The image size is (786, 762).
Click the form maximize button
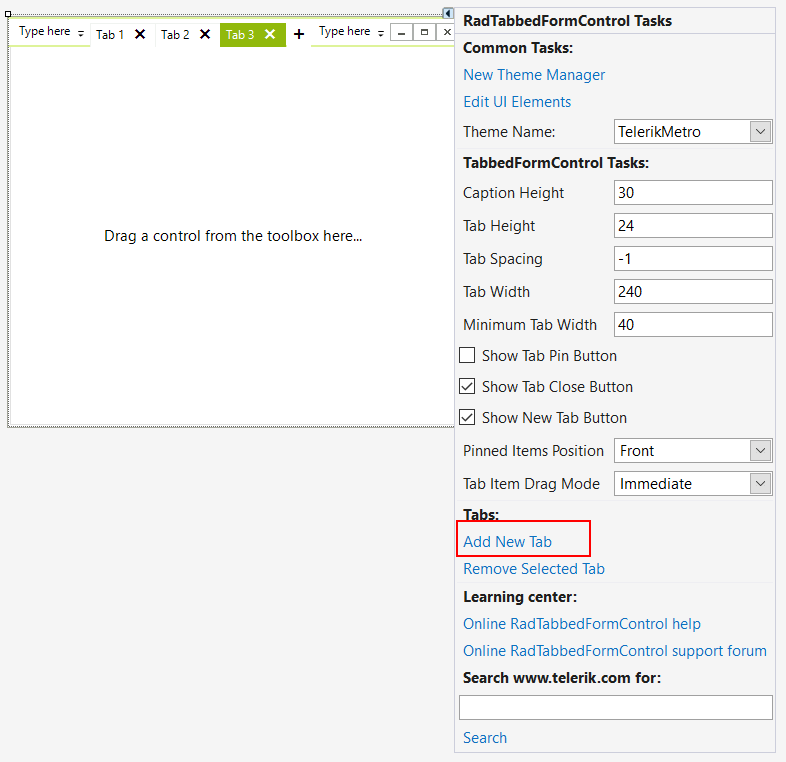[424, 33]
